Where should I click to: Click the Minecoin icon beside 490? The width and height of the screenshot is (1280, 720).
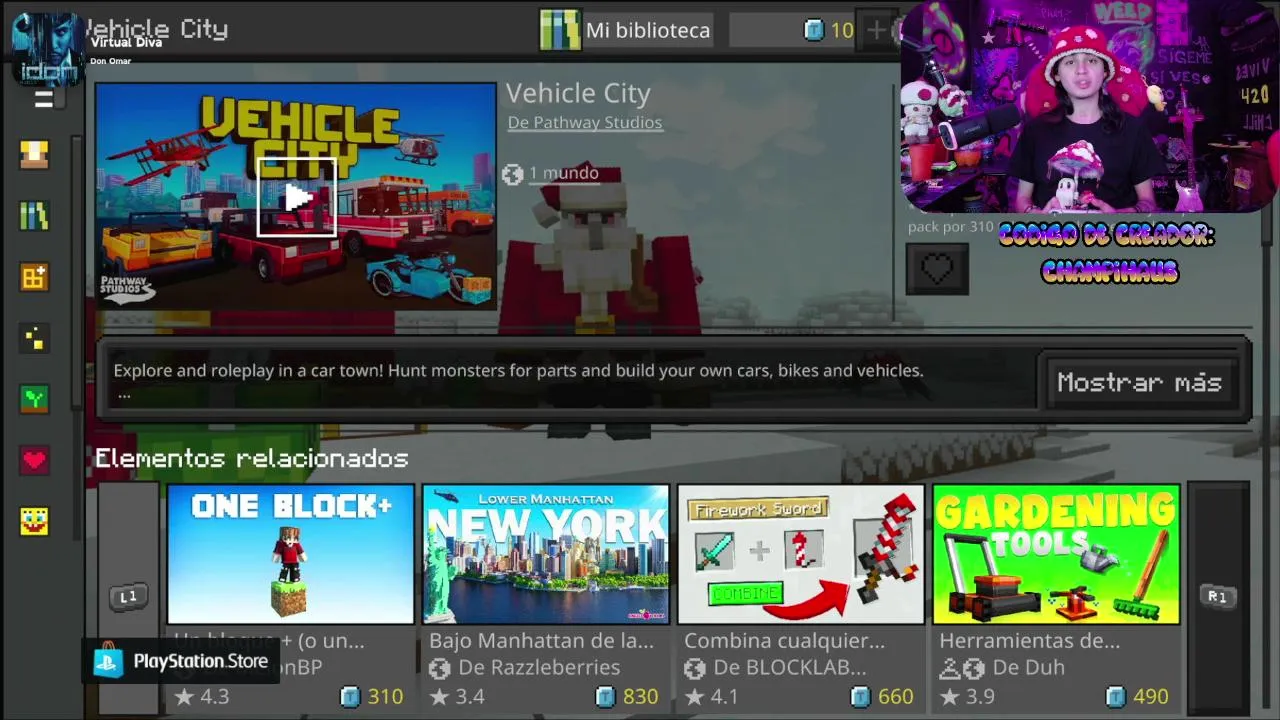[x=1116, y=696]
